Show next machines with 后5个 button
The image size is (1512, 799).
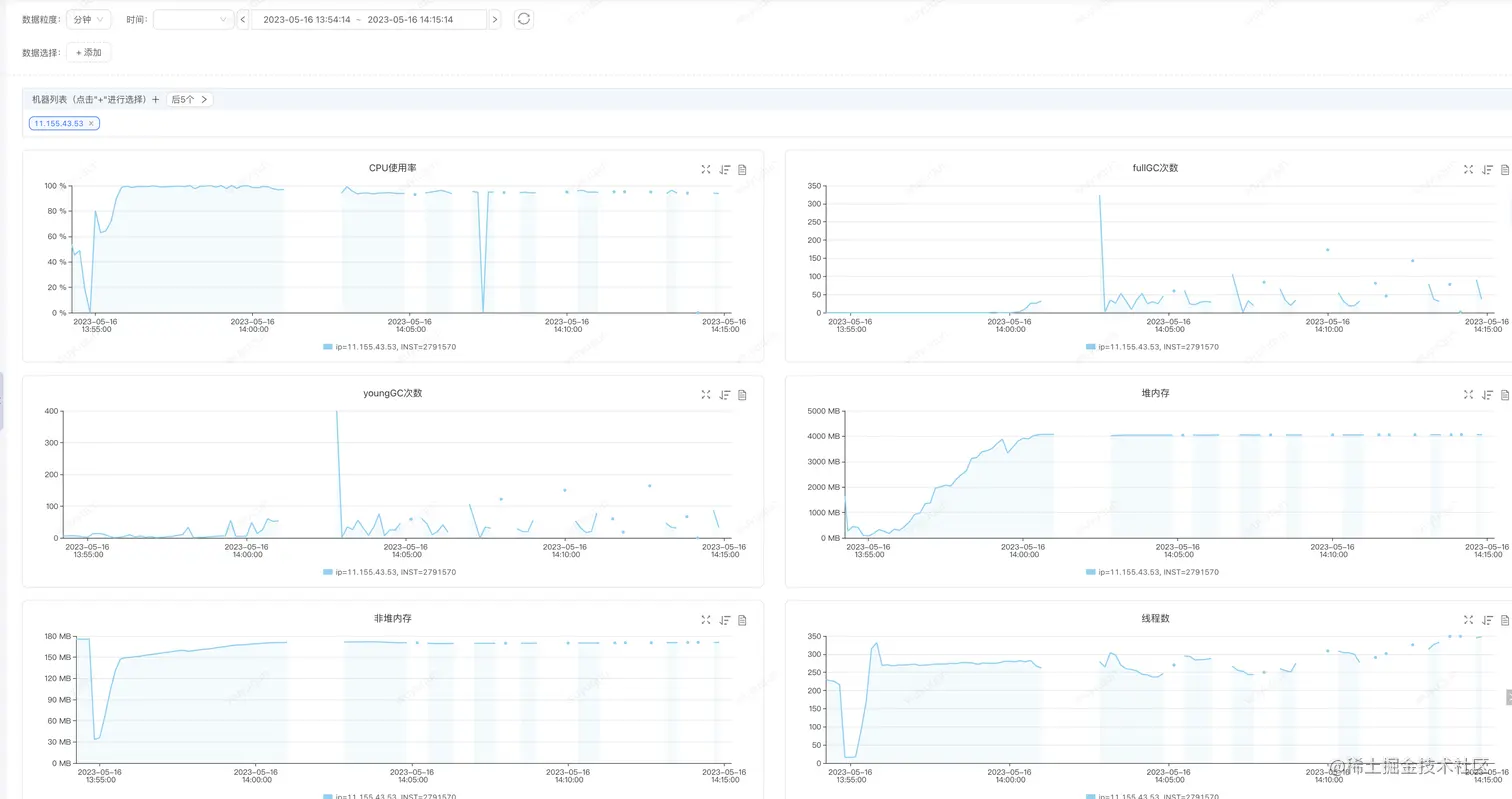click(189, 100)
